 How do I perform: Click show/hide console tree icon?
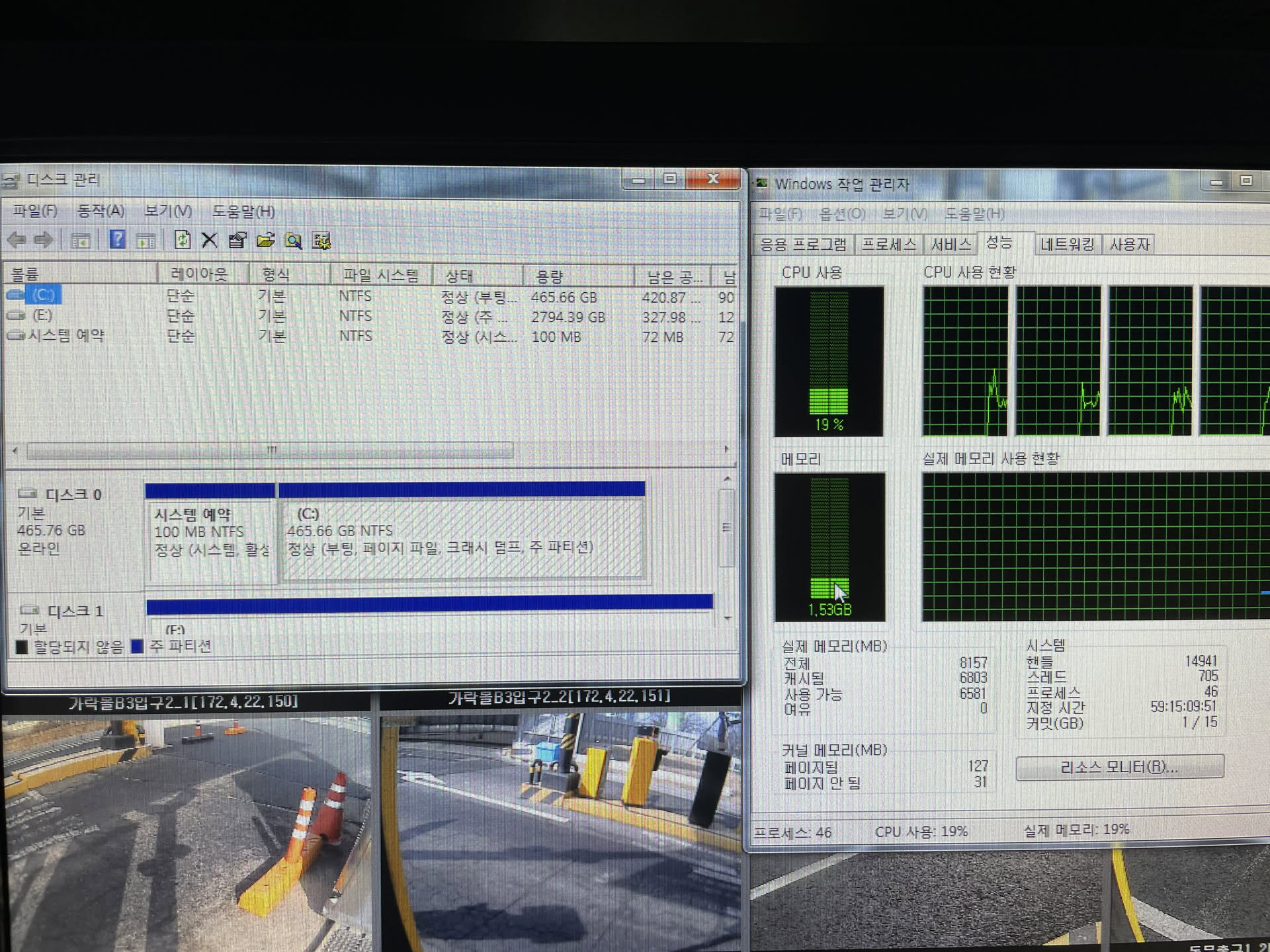[81, 241]
